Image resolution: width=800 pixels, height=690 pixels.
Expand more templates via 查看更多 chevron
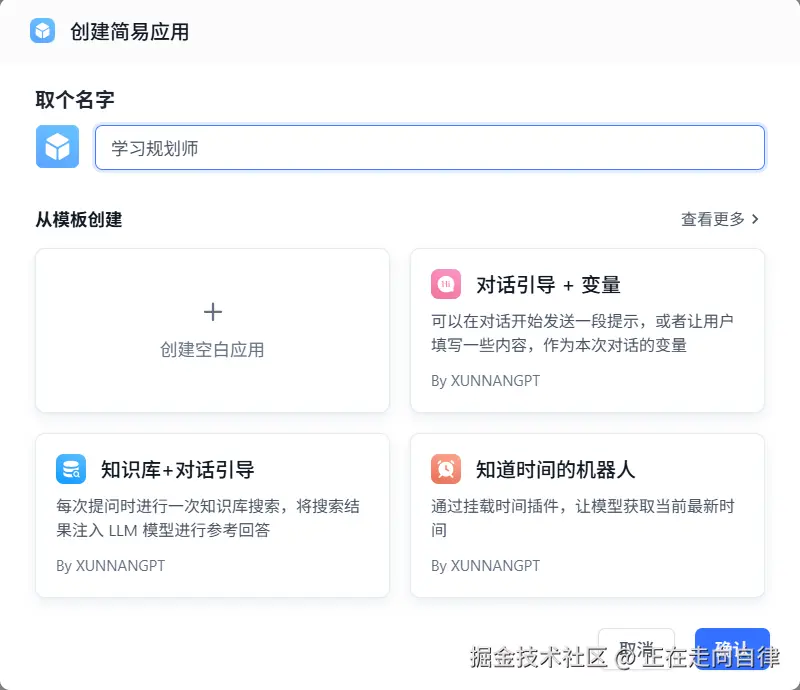(755, 219)
